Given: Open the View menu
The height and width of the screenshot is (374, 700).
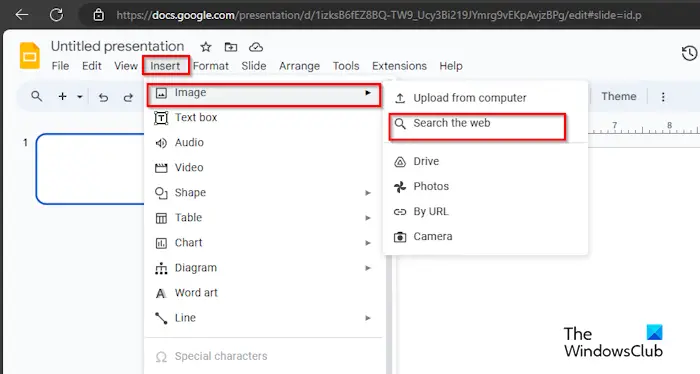Looking at the screenshot, I should click(x=126, y=66).
